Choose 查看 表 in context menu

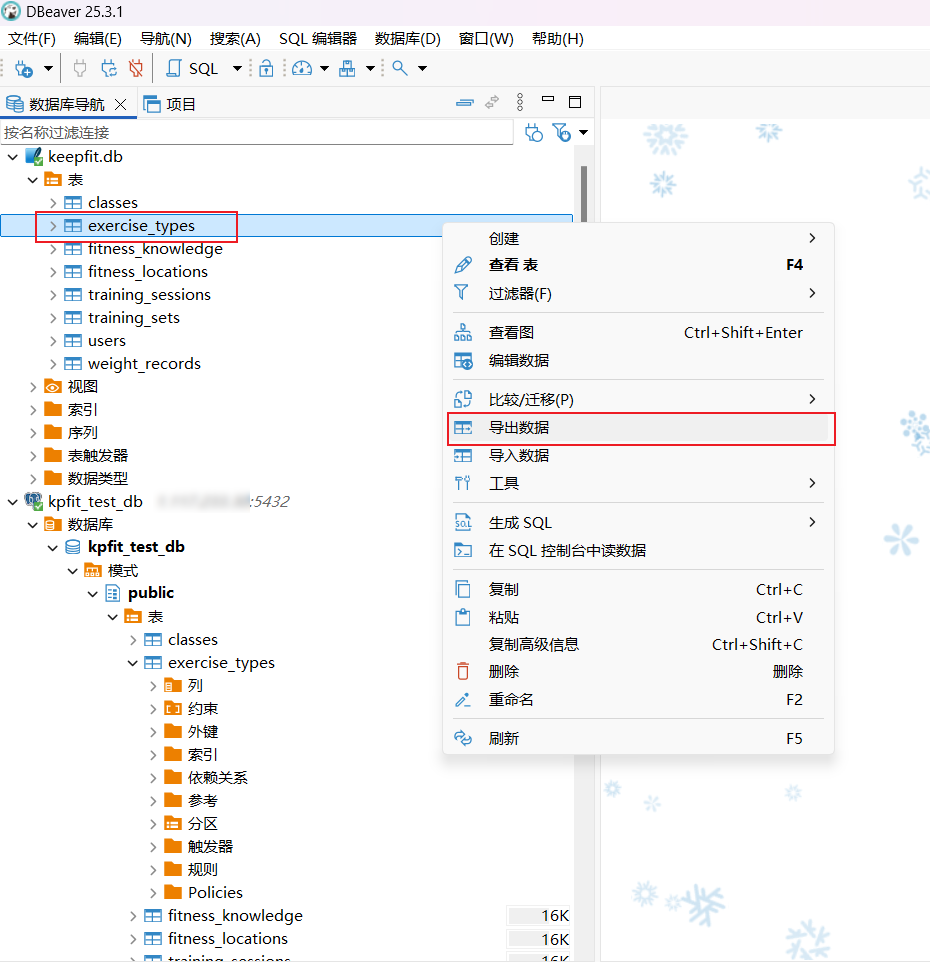click(638, 265)
